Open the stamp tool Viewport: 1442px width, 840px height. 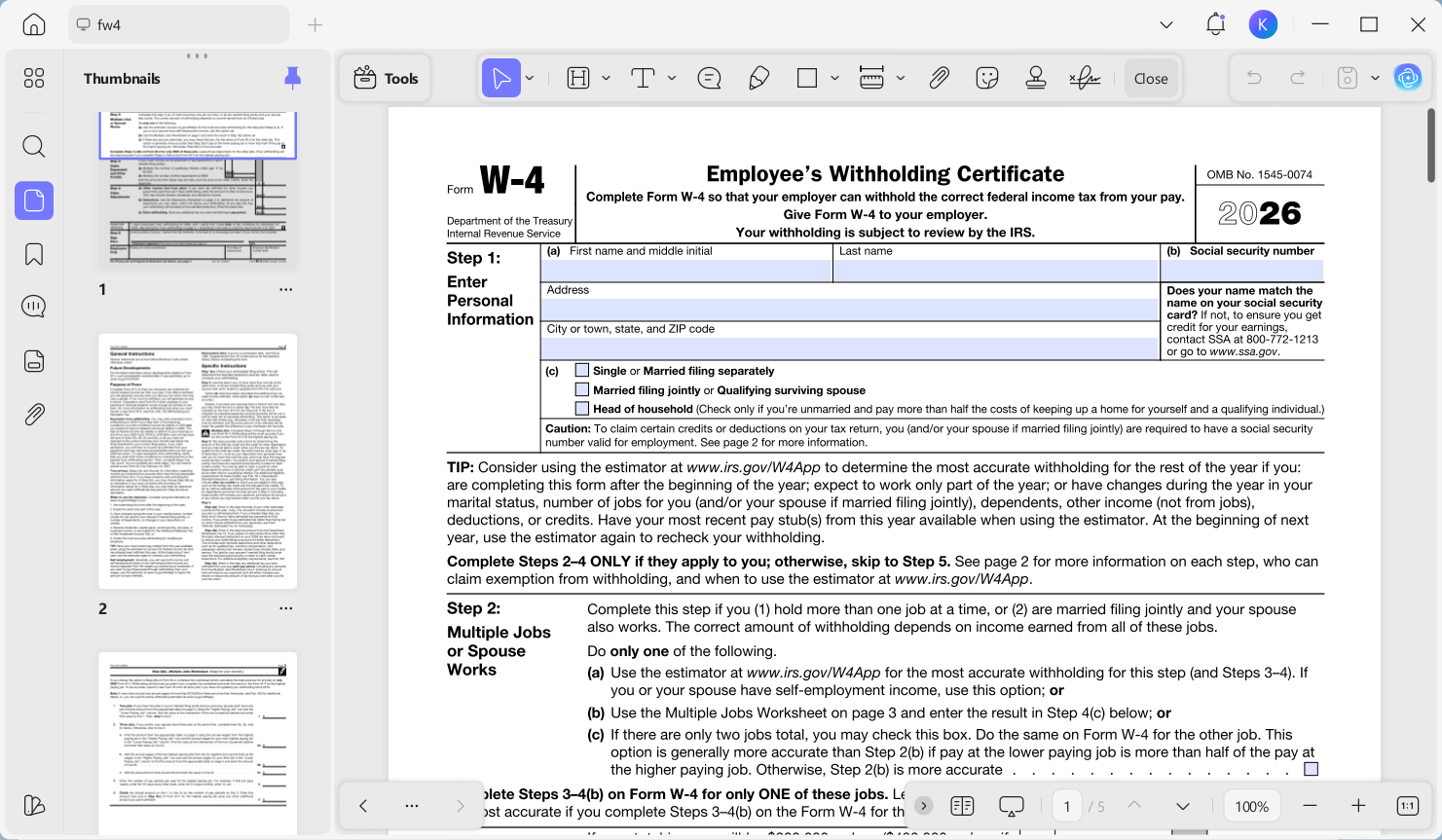click(x=1036, y=78)
